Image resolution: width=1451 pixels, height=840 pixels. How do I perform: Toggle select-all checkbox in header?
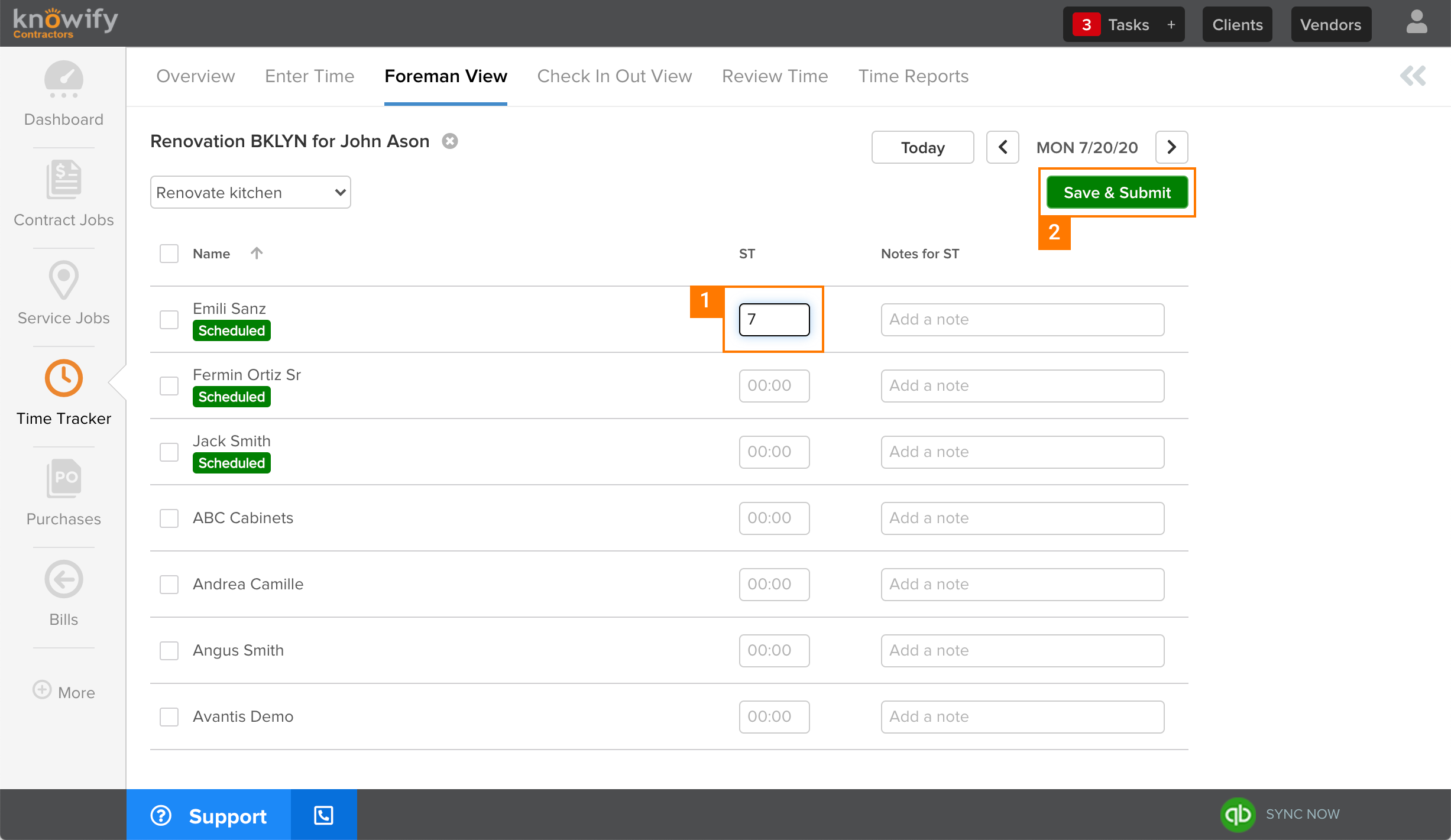(x=169, y=254)
